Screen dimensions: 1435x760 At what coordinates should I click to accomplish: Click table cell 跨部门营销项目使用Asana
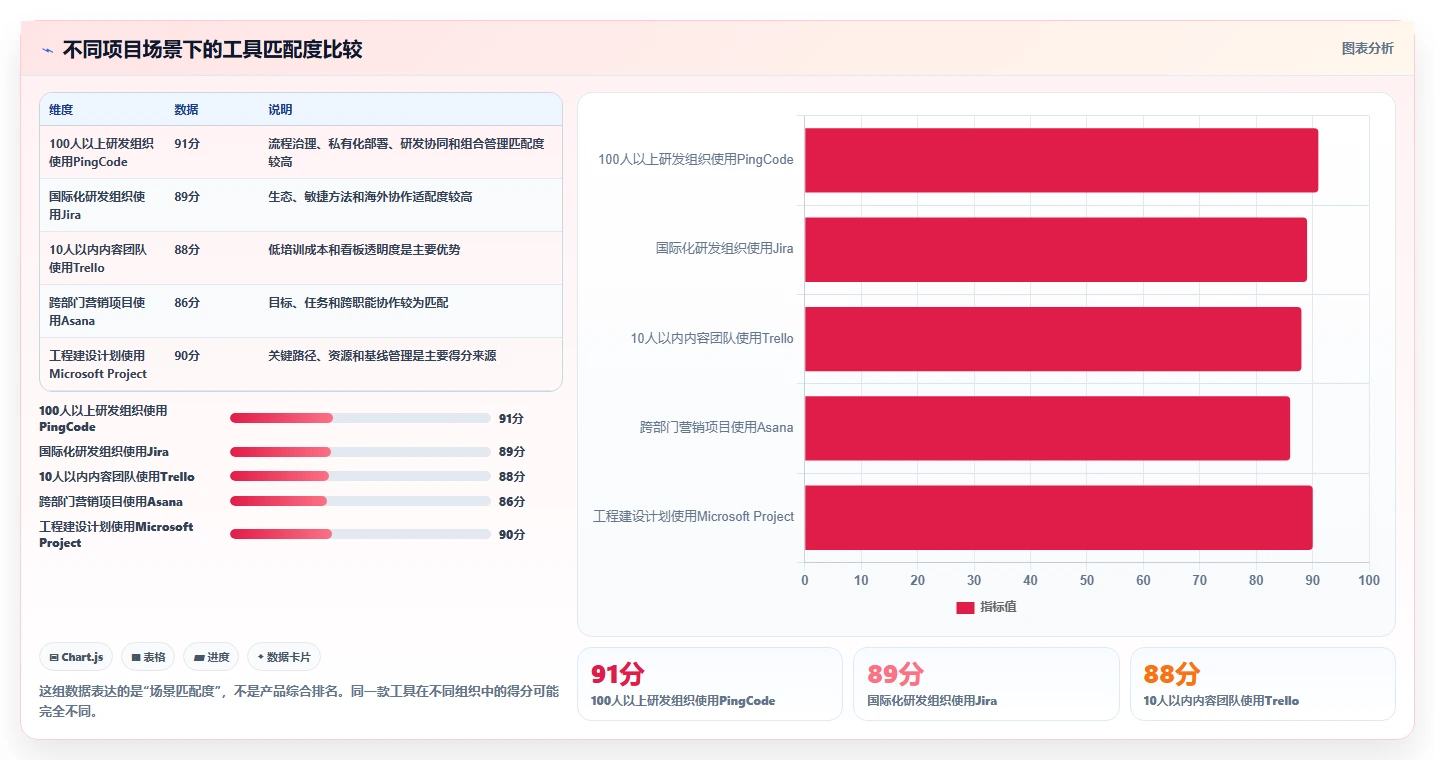(97, 312)
